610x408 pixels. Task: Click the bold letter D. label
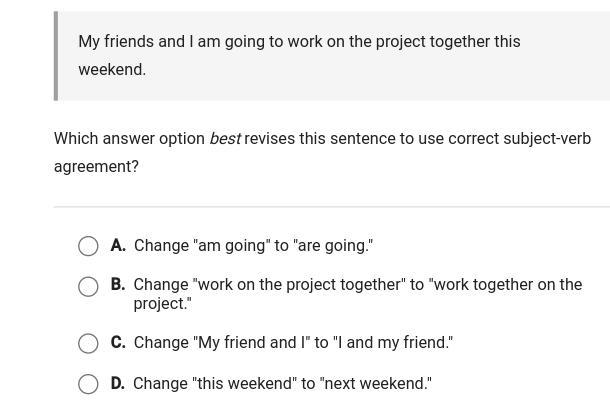(118, 383)
